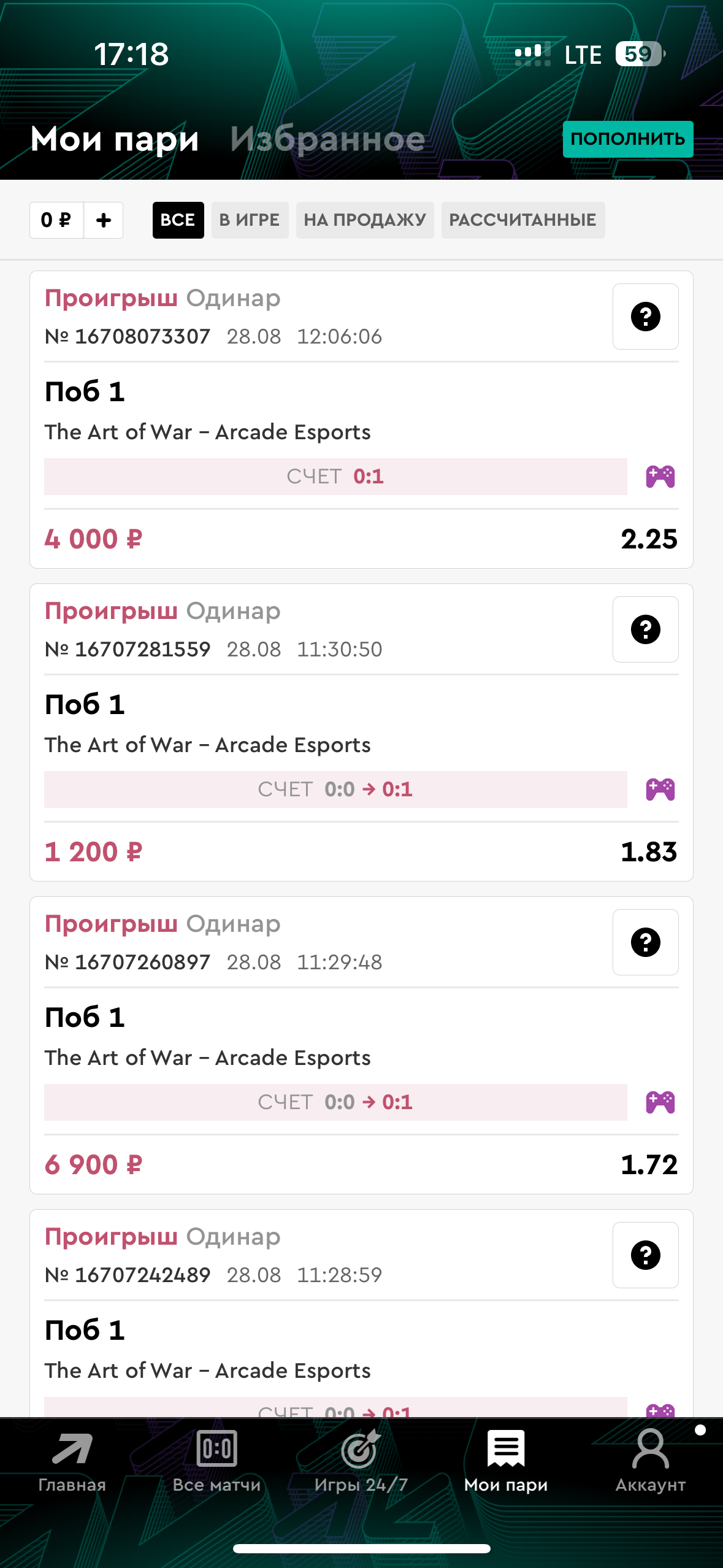Screen dimensions: 723x1568
Task: Tap gamepad icon on 1 200 ₽ bet
Action: coord(660,790)
